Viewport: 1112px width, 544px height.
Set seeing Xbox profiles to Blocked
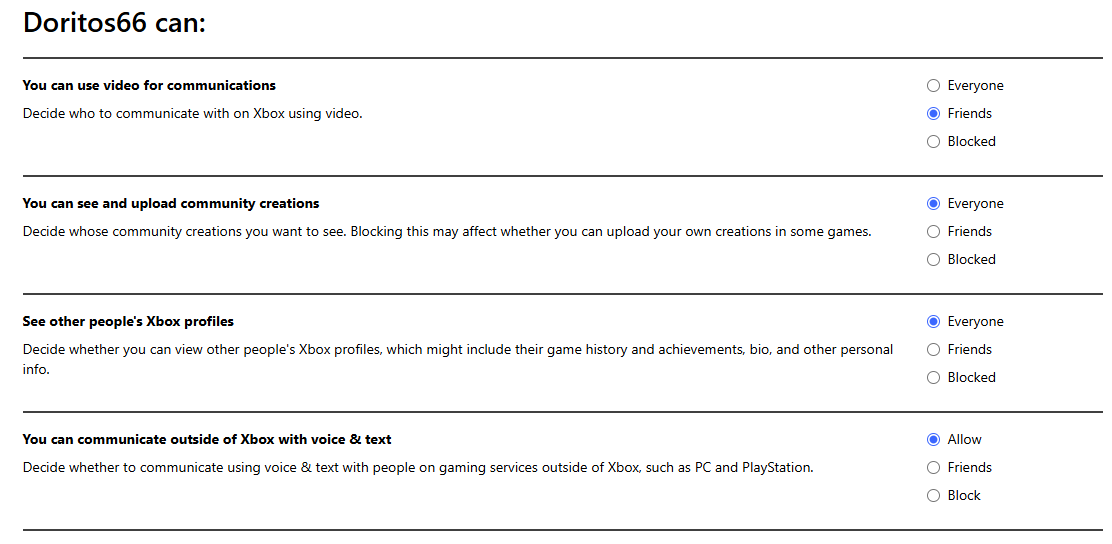coord(933,378)
